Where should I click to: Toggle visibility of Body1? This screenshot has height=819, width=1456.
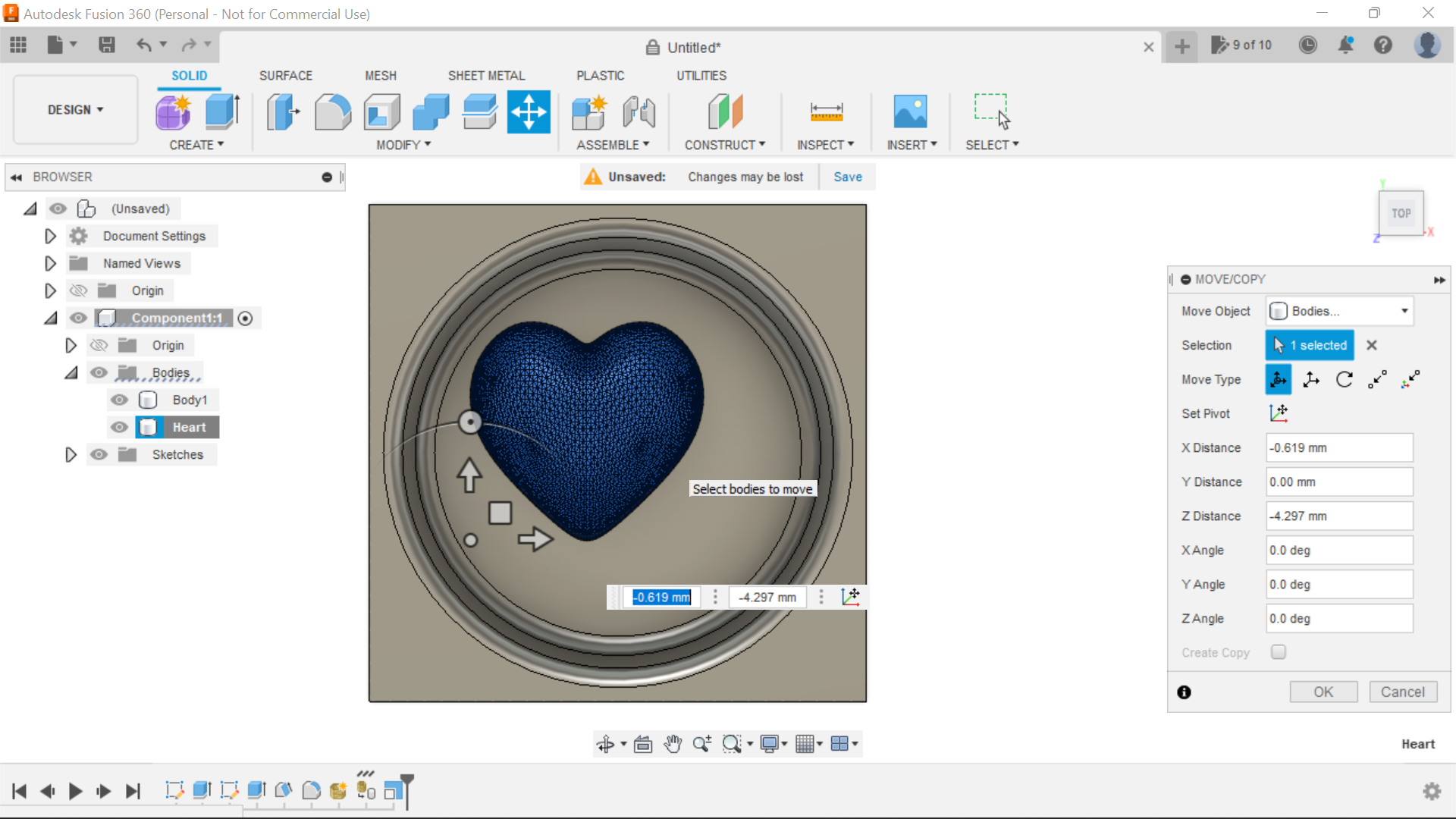click(119, 400)
